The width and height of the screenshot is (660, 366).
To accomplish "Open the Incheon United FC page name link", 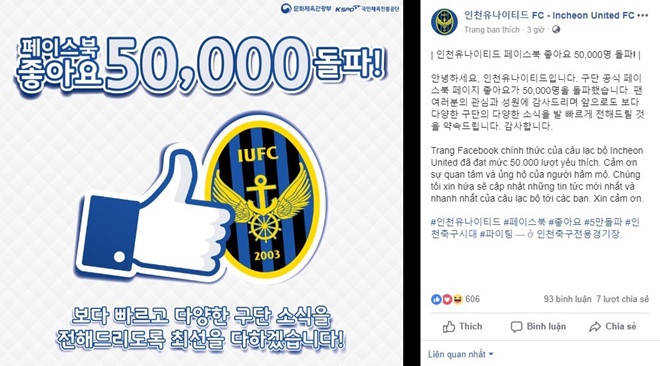I will [x=549, y=16].
